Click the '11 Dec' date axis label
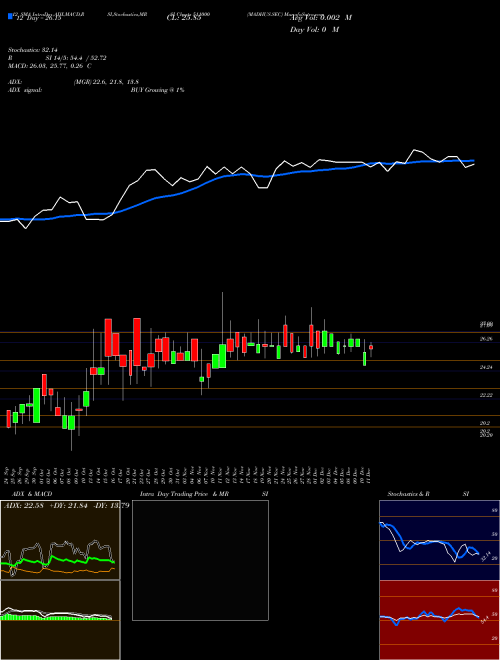The image size is (500, 660). pyautogui.click(x=369, y=474)
